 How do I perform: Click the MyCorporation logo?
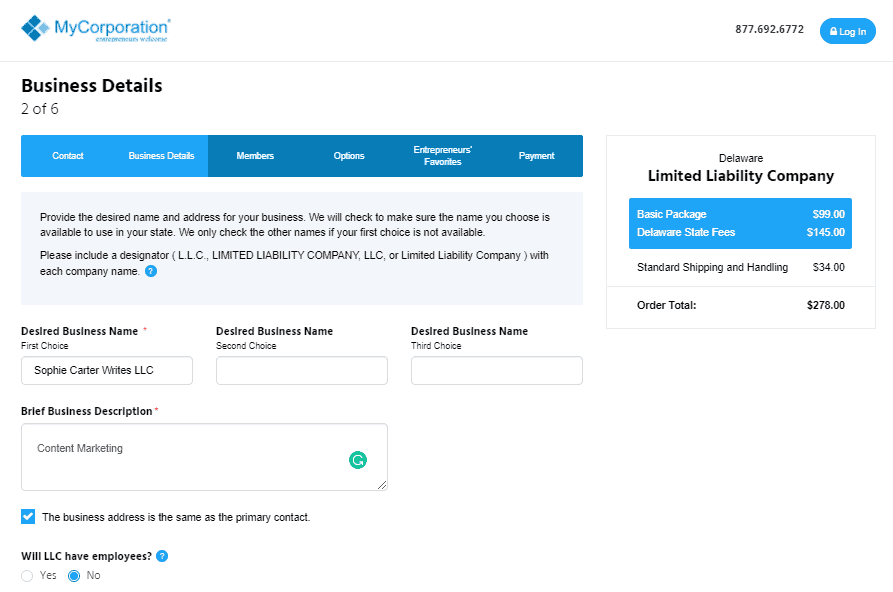click(95, 30)
